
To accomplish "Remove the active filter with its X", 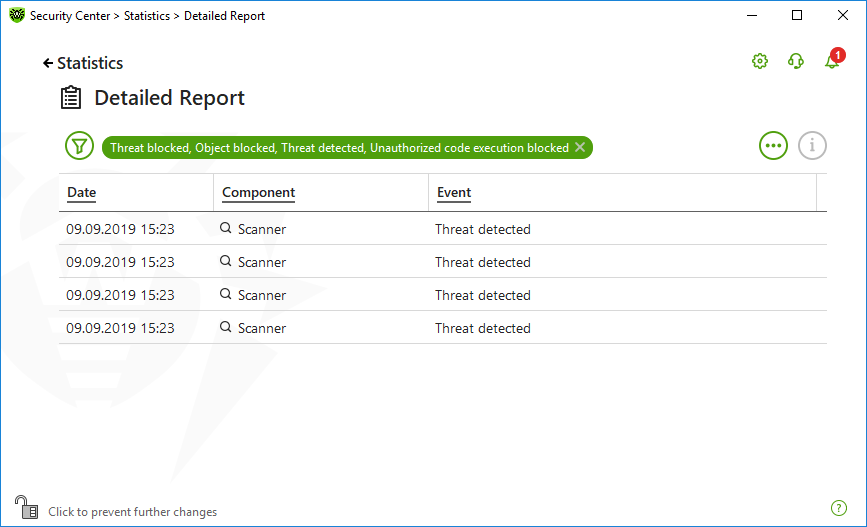I will coord(580,147).
